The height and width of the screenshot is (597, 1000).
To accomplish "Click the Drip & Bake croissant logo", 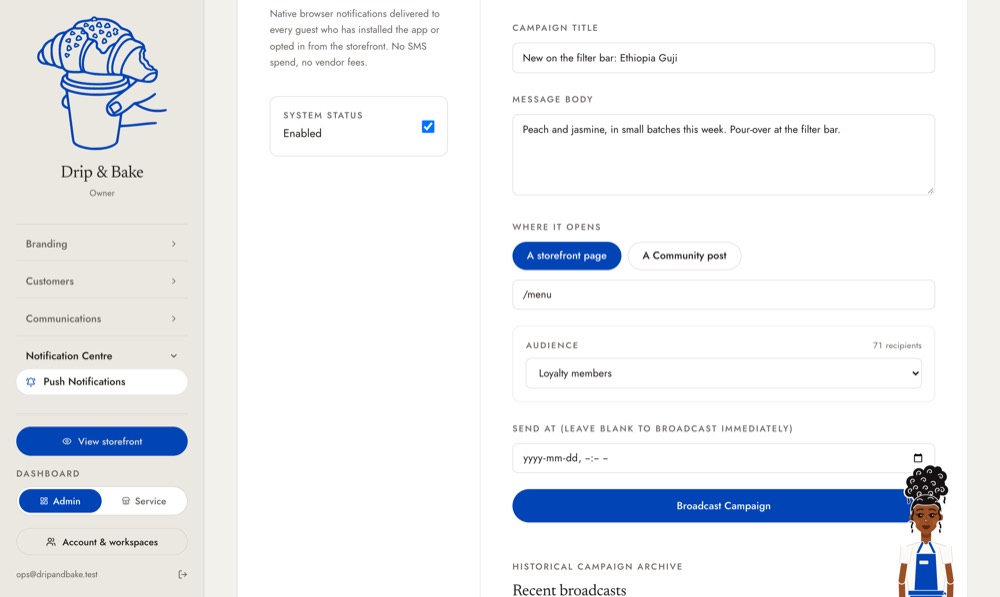I will point(102,84).
